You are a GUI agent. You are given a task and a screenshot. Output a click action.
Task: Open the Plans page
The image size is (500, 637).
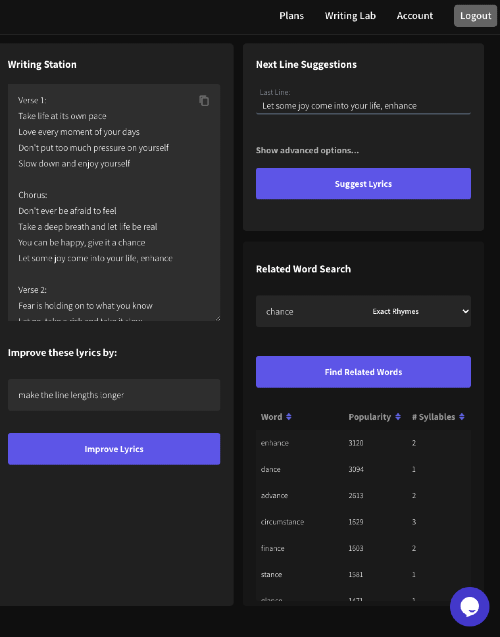tap(291, 16)
